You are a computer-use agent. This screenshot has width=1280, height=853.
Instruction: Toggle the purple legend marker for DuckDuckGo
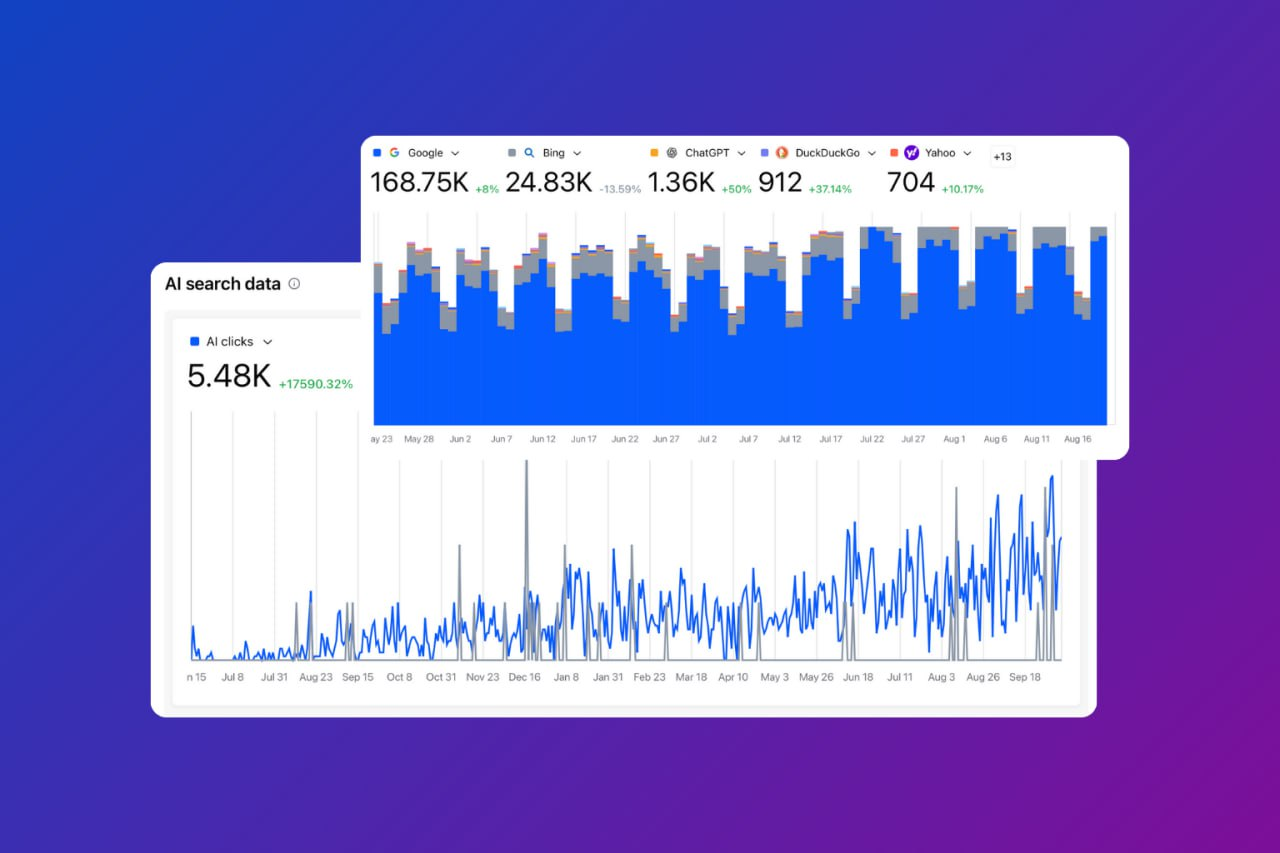[763, 152]
